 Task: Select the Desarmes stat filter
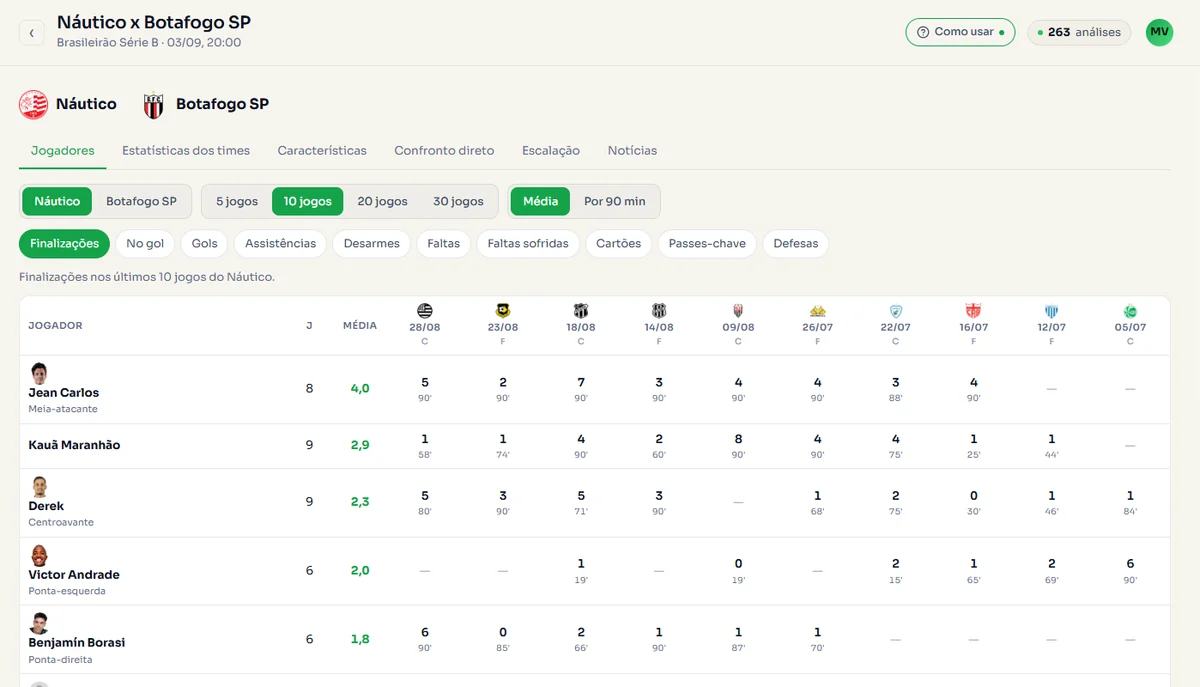coord(371,243)
